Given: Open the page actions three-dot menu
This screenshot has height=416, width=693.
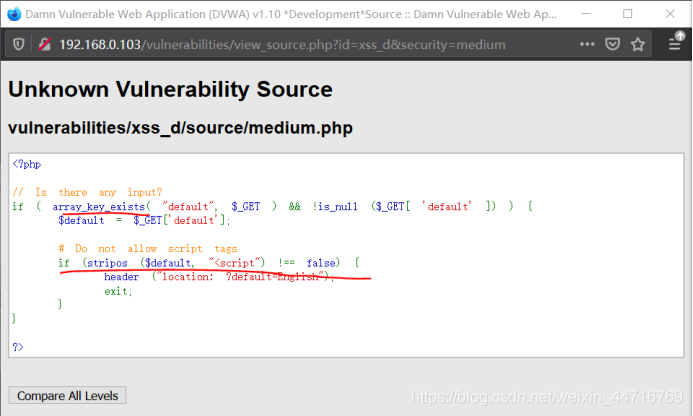Looking at the screenshot, I should coord(587,44).
